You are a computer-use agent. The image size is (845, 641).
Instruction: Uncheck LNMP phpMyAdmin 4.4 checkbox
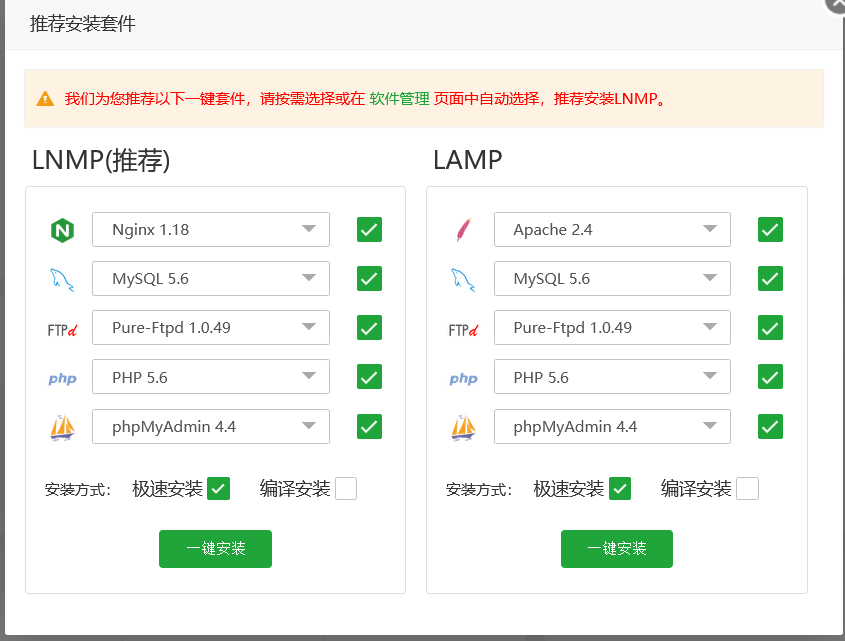pos(369,426)
